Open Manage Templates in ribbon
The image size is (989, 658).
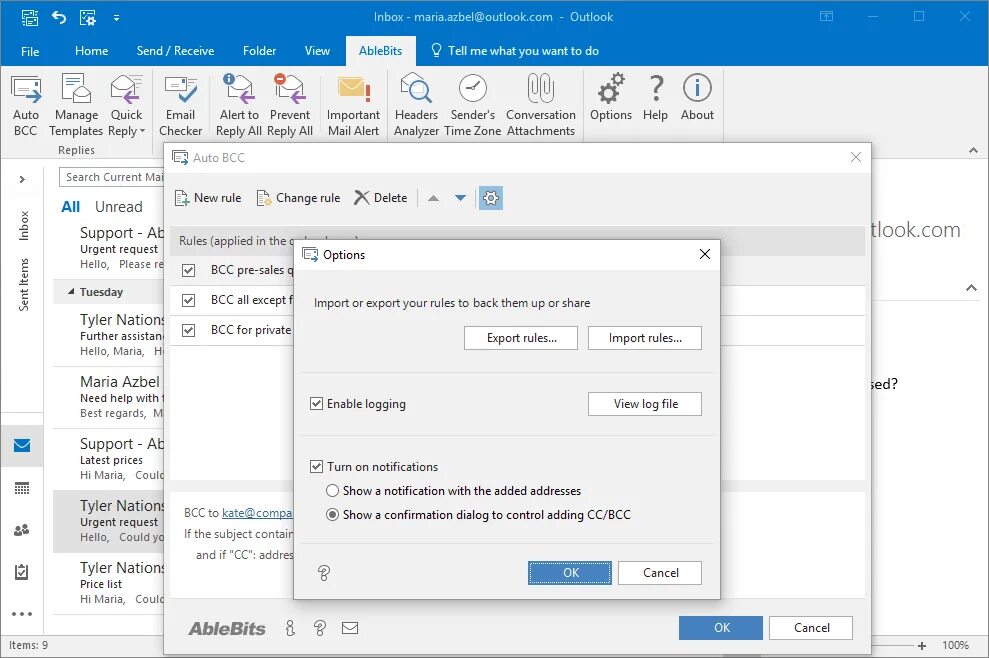coord(76,105)
